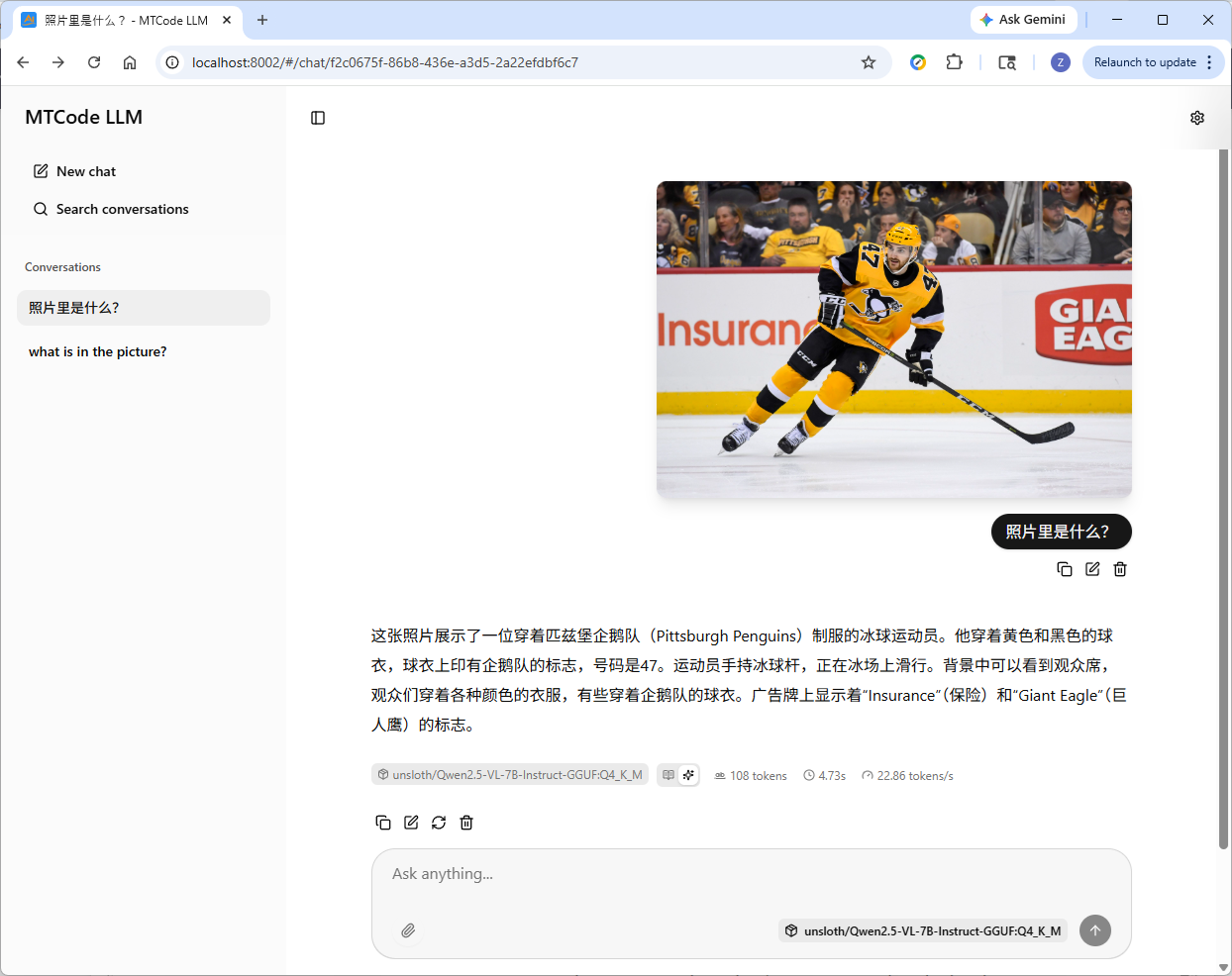Focus the Ask anything input field
The height and width of the screenshot is (976, 1232).
coord(751,874)
